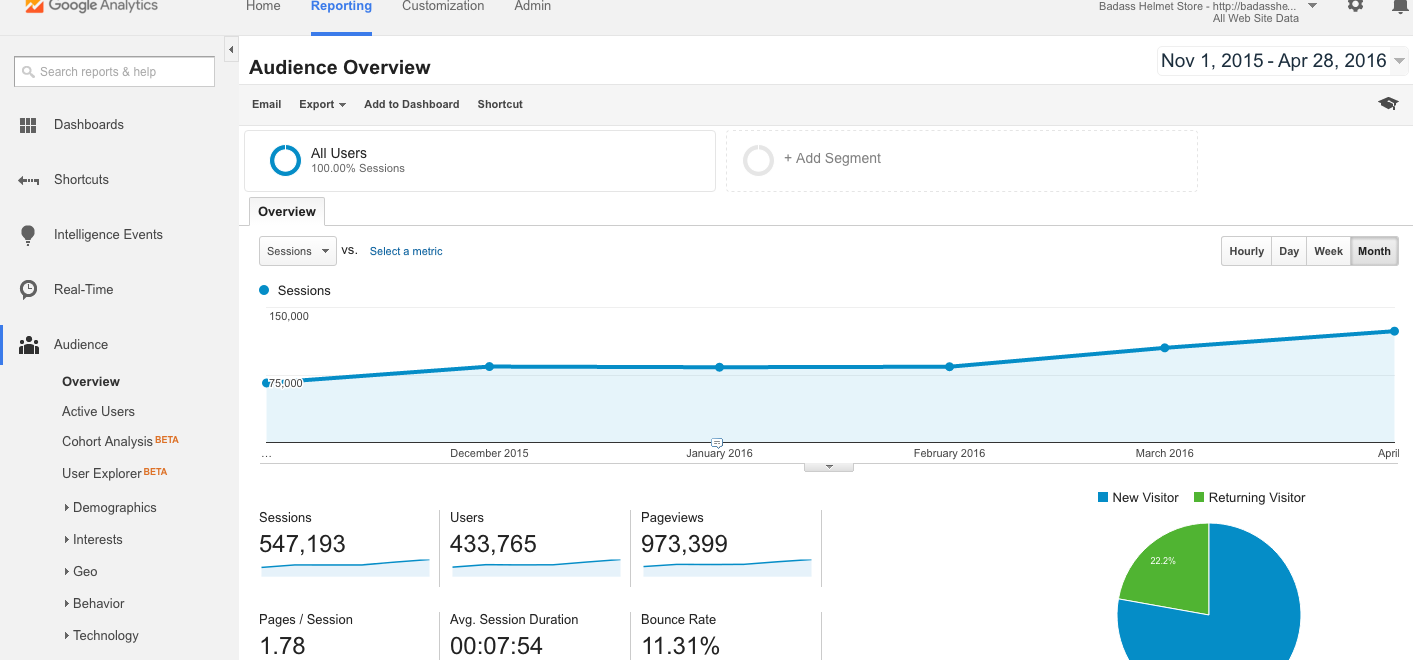Open the date range picker
This screenshot has width=1413, height=660.
pyautogui.click(x=1281, y=61)
